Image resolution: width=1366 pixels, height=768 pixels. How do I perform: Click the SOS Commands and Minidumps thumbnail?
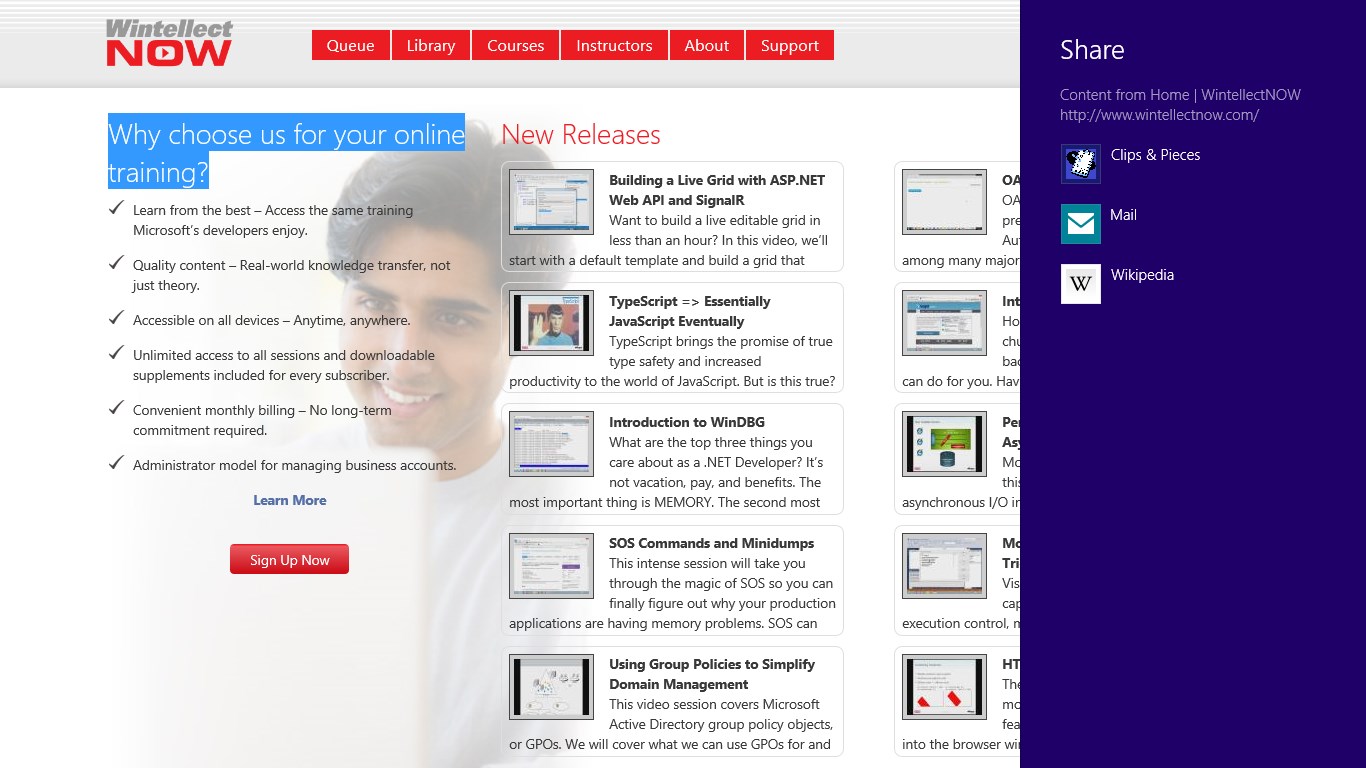551,566
